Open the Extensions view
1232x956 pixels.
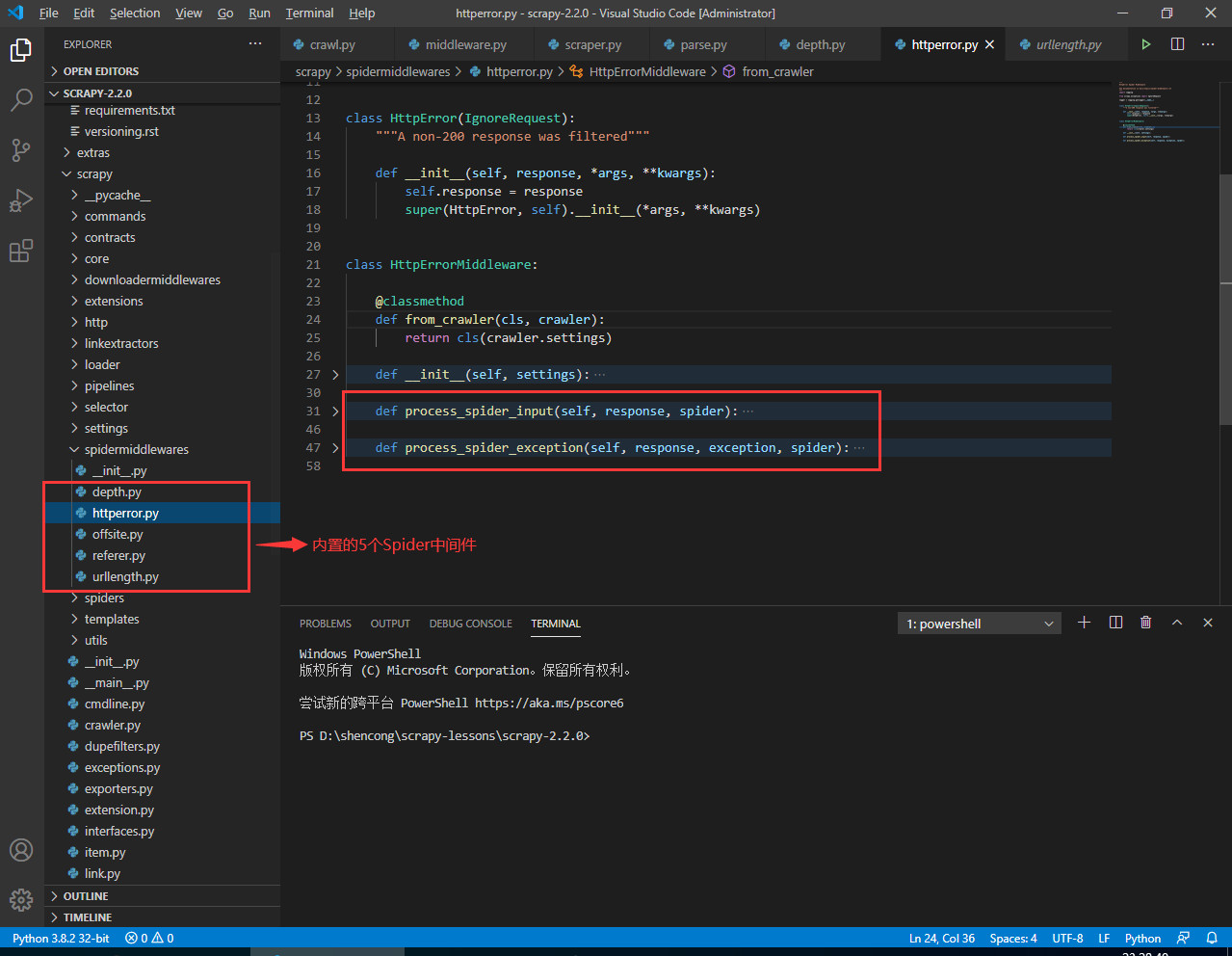point(21,251)
